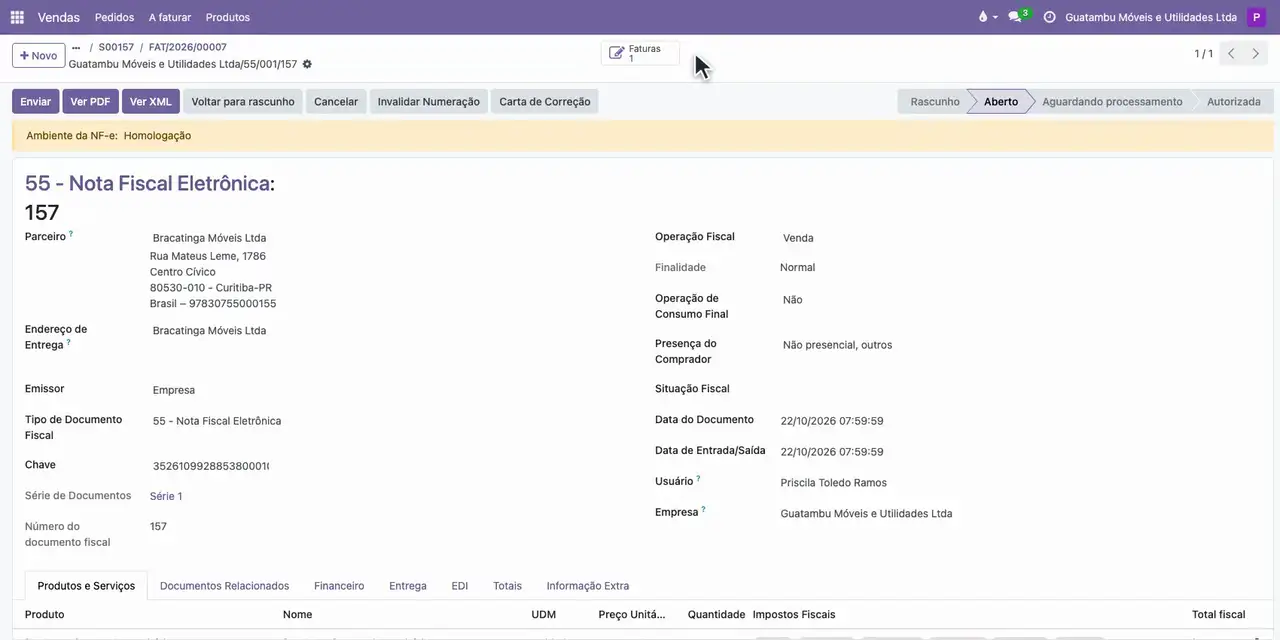
Task: Expand the breadcrumb ellipsis
Action: (76, 47)
